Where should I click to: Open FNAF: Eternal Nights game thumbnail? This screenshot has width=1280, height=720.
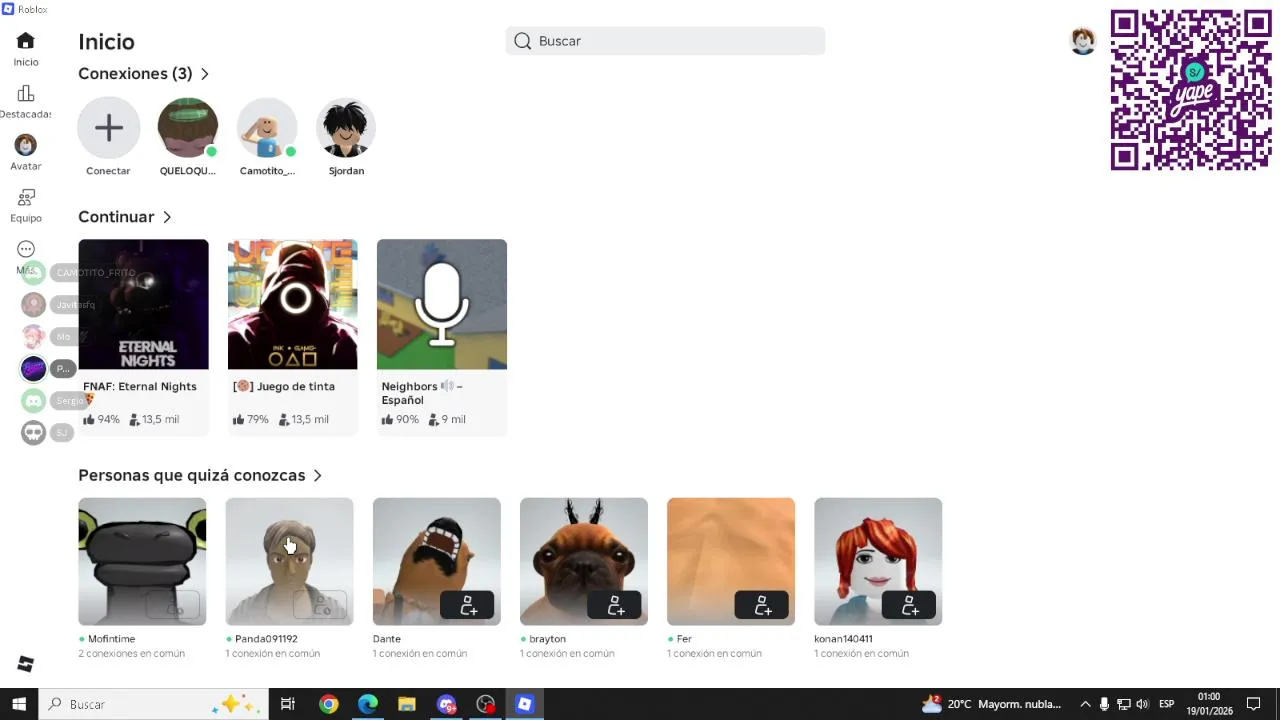pos(143,304)
